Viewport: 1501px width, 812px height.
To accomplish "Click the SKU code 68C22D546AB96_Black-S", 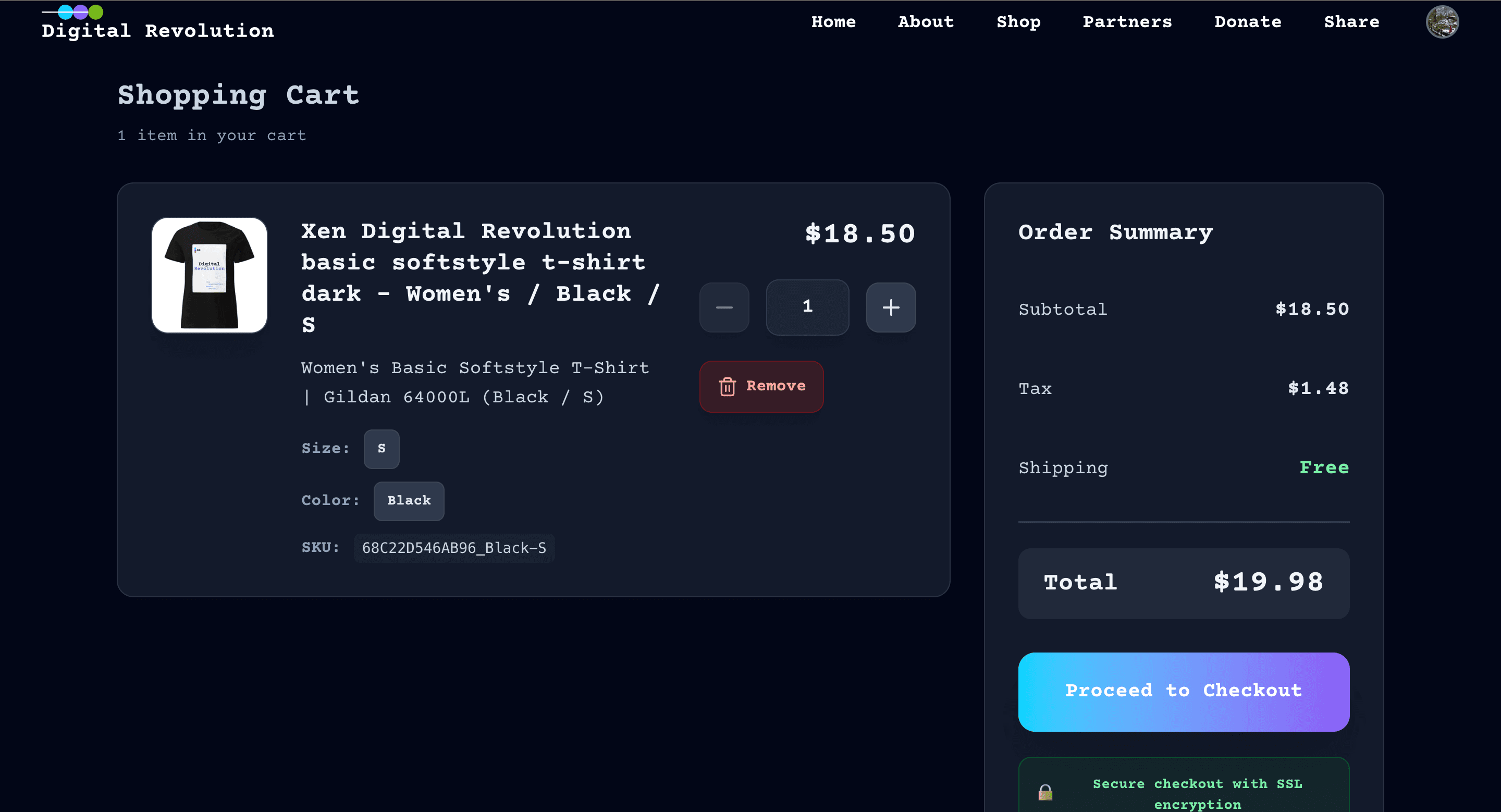I will click(x=454, y=548).
